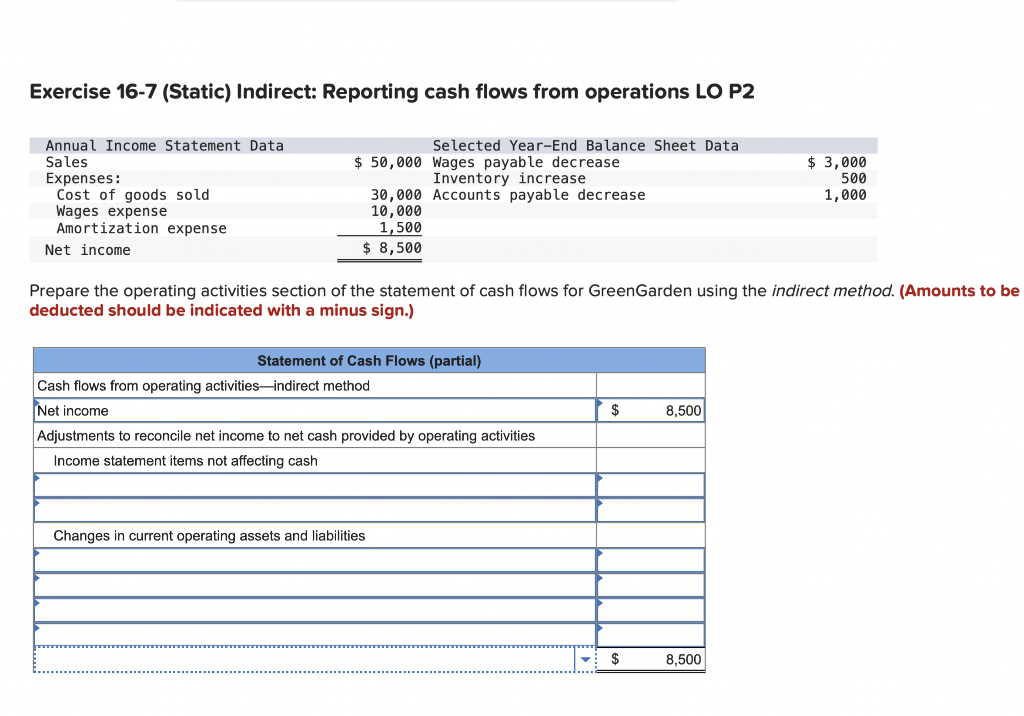Click the blue dropdown arrow beside the final row
Screen dimensions: 1024x716
(585, 660)
